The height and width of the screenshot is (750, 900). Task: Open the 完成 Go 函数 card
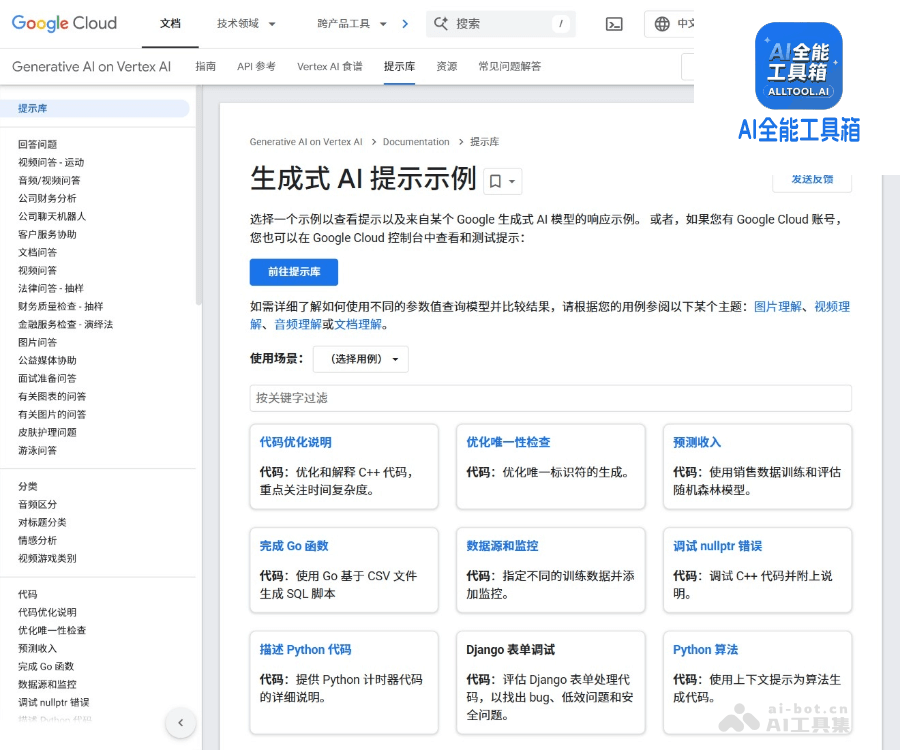(344, 570)
